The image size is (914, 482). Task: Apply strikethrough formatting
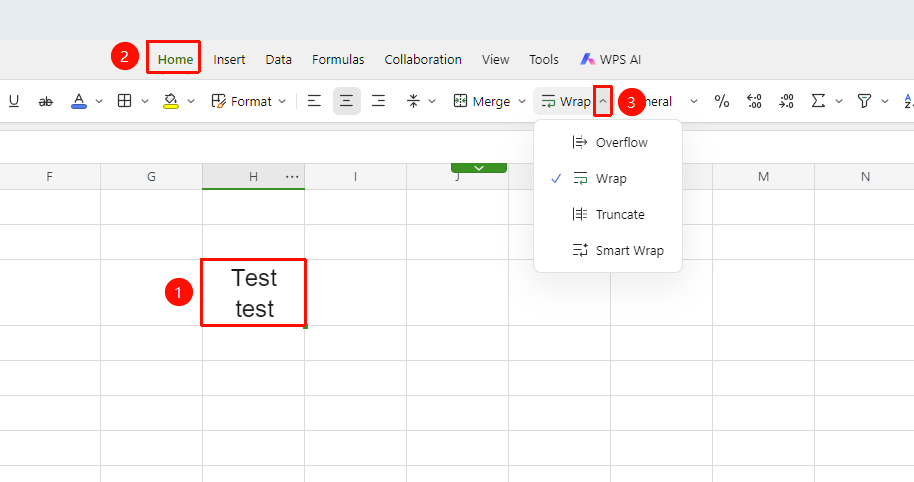pos(45,101)
